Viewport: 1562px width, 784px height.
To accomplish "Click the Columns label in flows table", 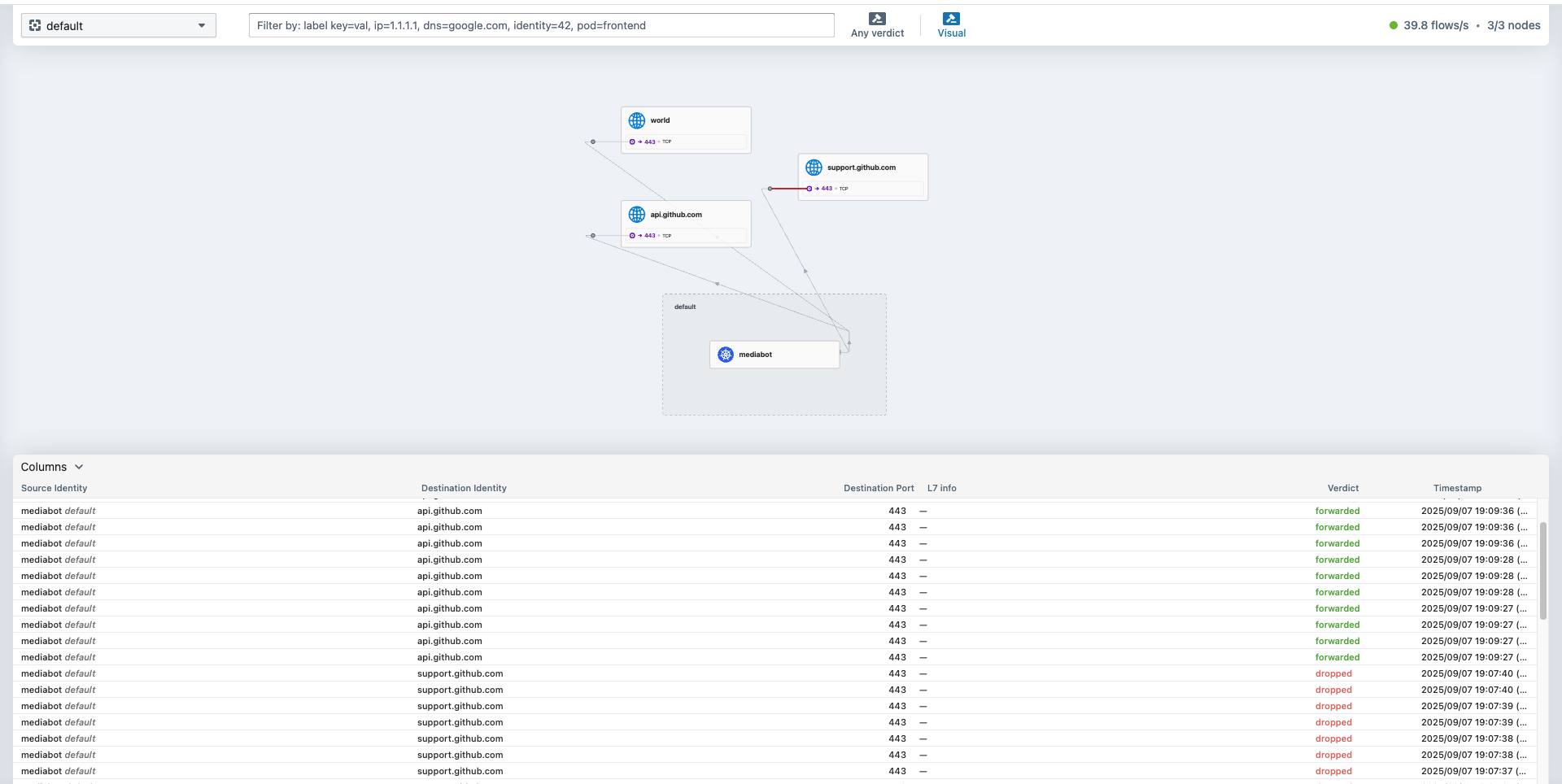I will click(x=44, y=467).
